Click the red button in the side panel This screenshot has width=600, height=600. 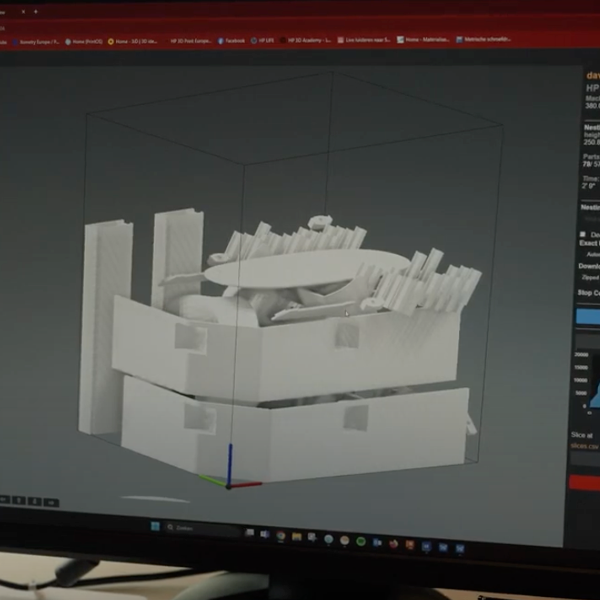[x=584, y=482]
